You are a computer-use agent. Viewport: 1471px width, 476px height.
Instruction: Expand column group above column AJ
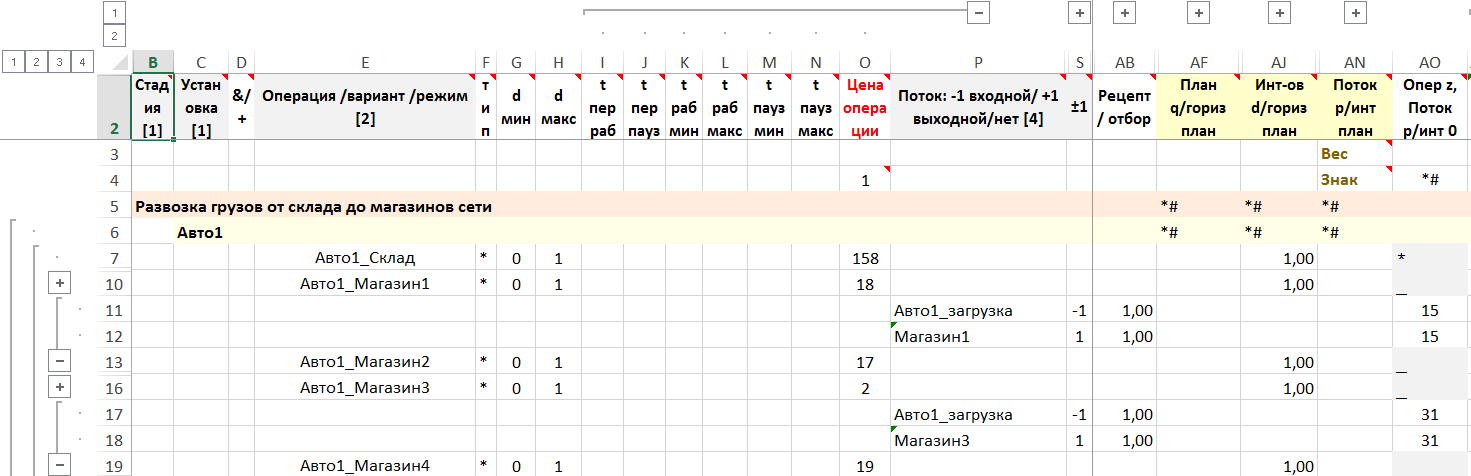[1277, 12]
